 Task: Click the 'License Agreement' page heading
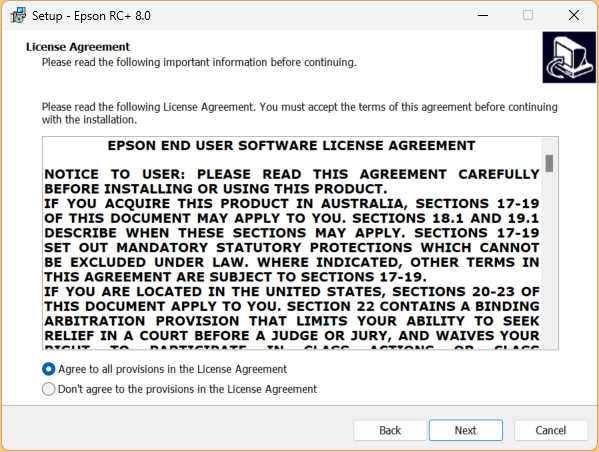pos(78,47)
